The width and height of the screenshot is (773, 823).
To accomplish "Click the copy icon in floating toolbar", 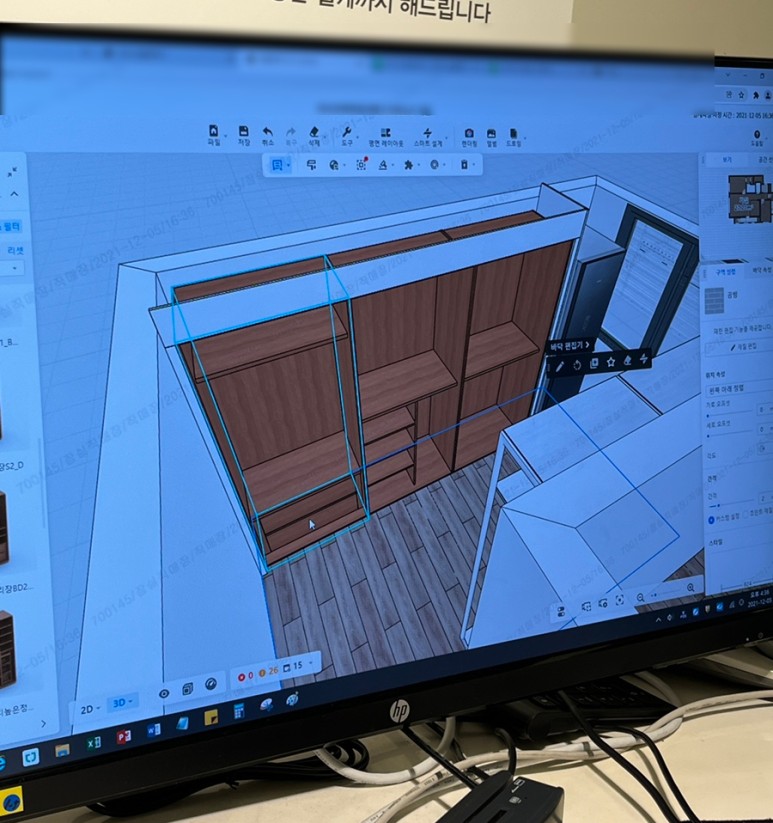I will (594, 363).
